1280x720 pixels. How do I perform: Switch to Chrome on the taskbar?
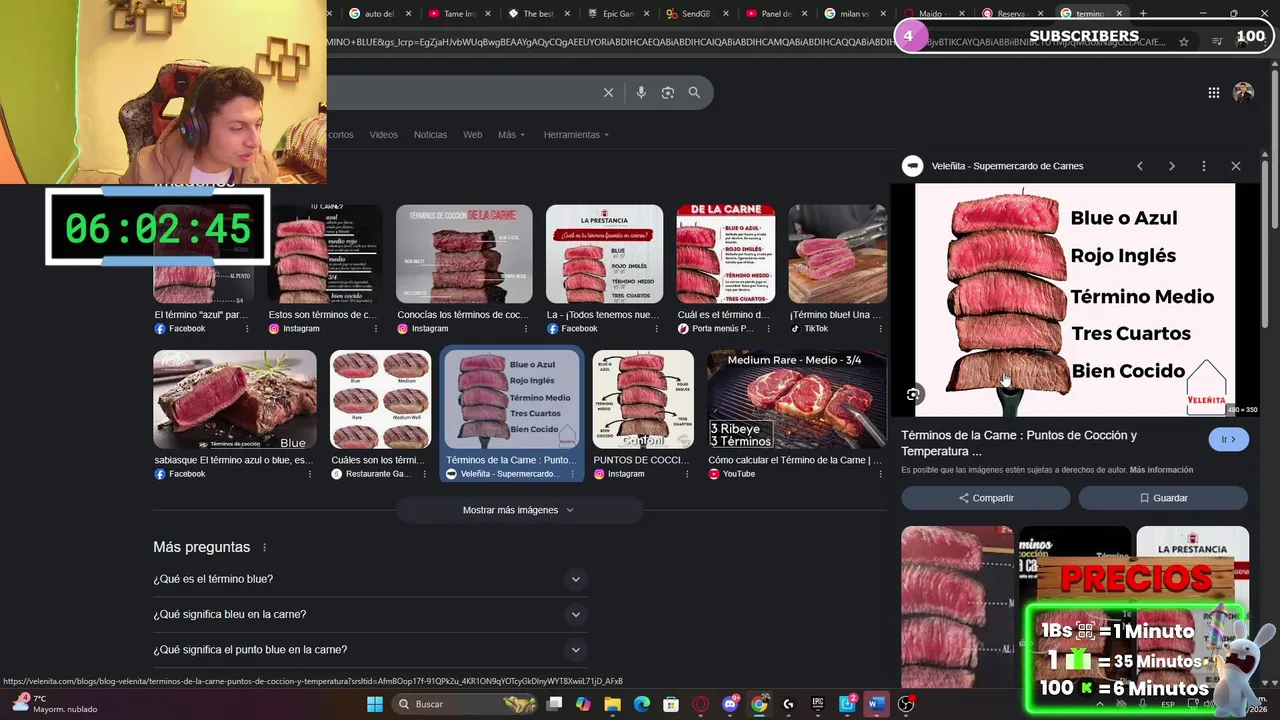[759, 704]
